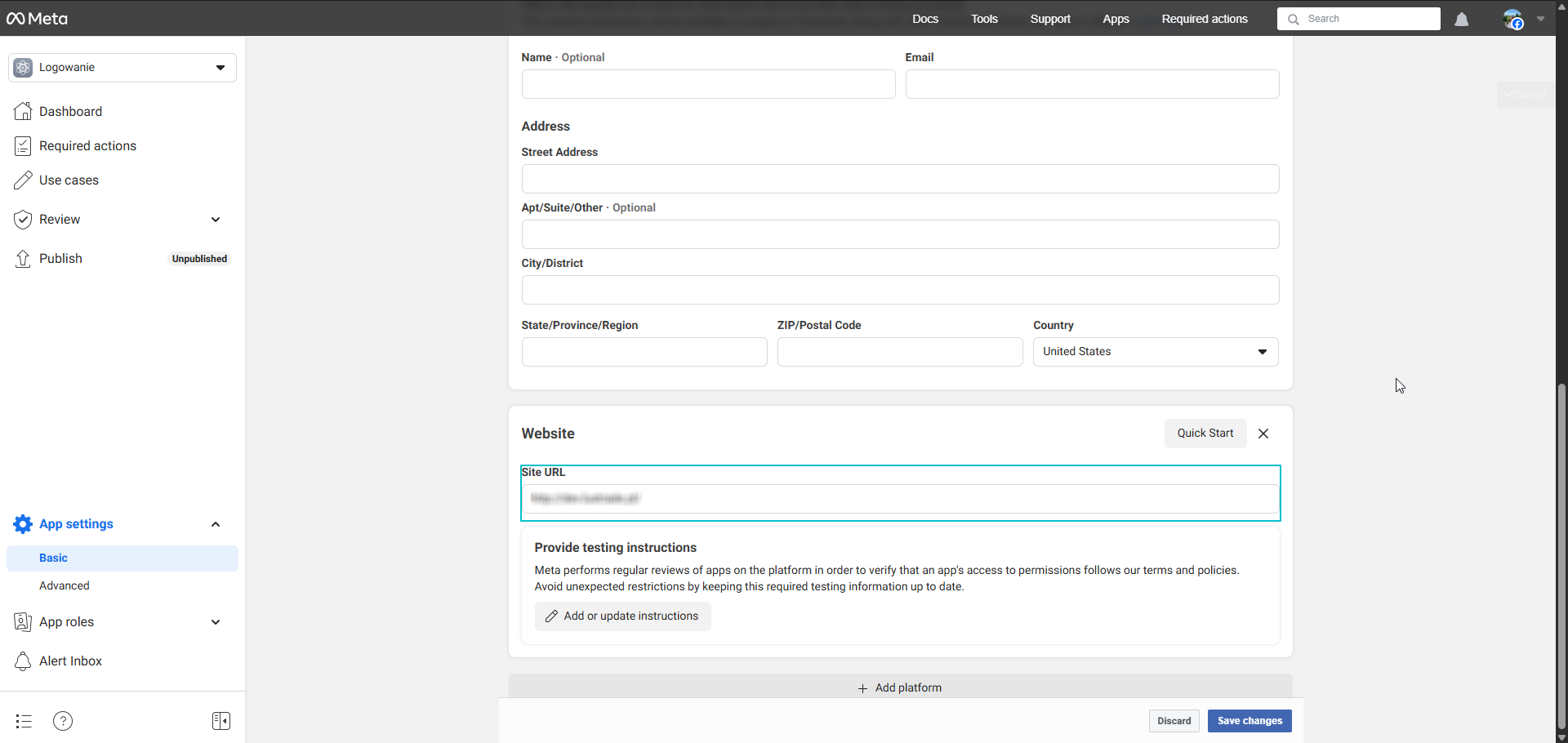Open the help question mark icon
1568x743 pixels.
pyautogui.click(x=63, y=721)
